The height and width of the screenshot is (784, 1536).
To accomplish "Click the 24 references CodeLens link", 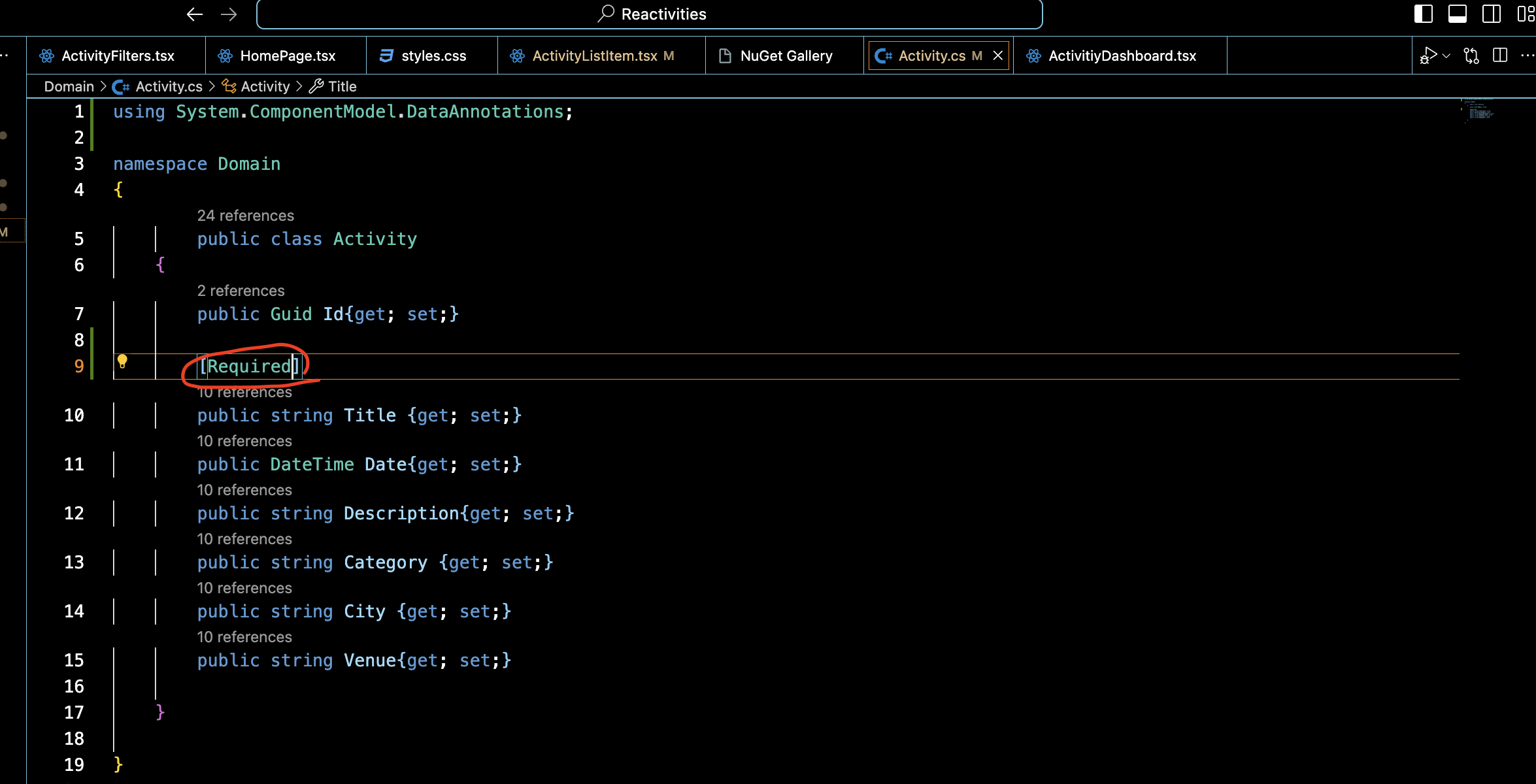I will [245, 216].
